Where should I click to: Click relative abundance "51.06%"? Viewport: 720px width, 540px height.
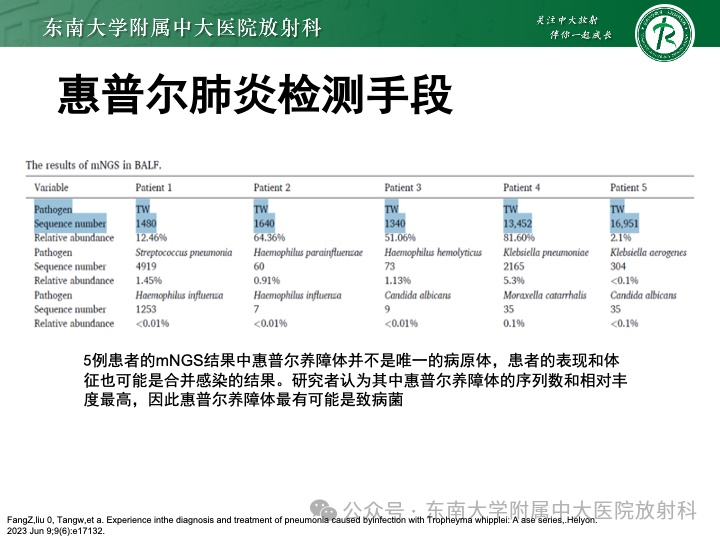pos(400,238)
